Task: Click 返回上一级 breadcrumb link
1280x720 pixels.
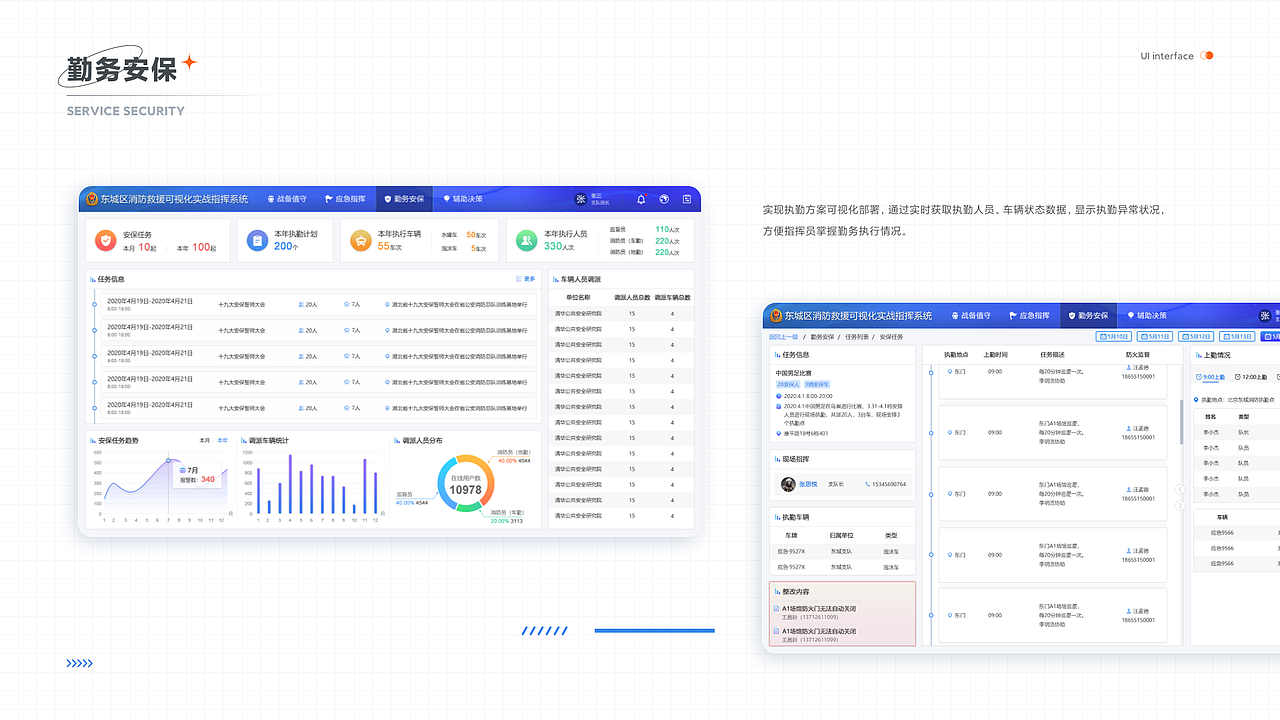Action: (784, 337)
